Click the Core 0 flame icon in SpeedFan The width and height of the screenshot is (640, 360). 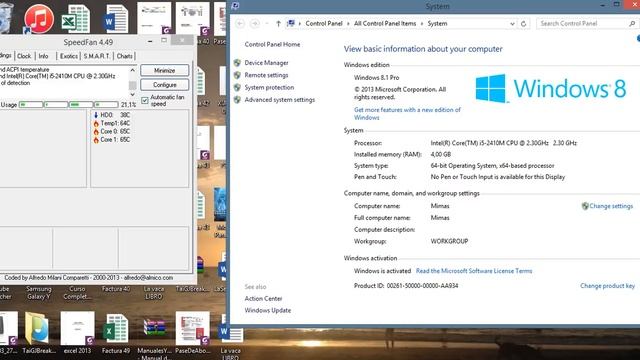pyautogui.click(x=96, y=131)
